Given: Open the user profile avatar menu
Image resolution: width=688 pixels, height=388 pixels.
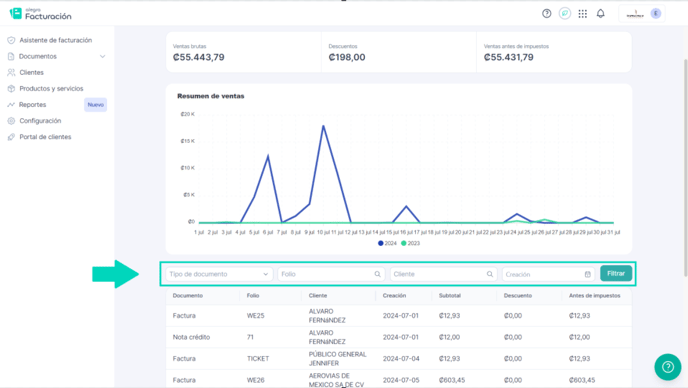Looking at the screenshot, I should pos(656,14).
